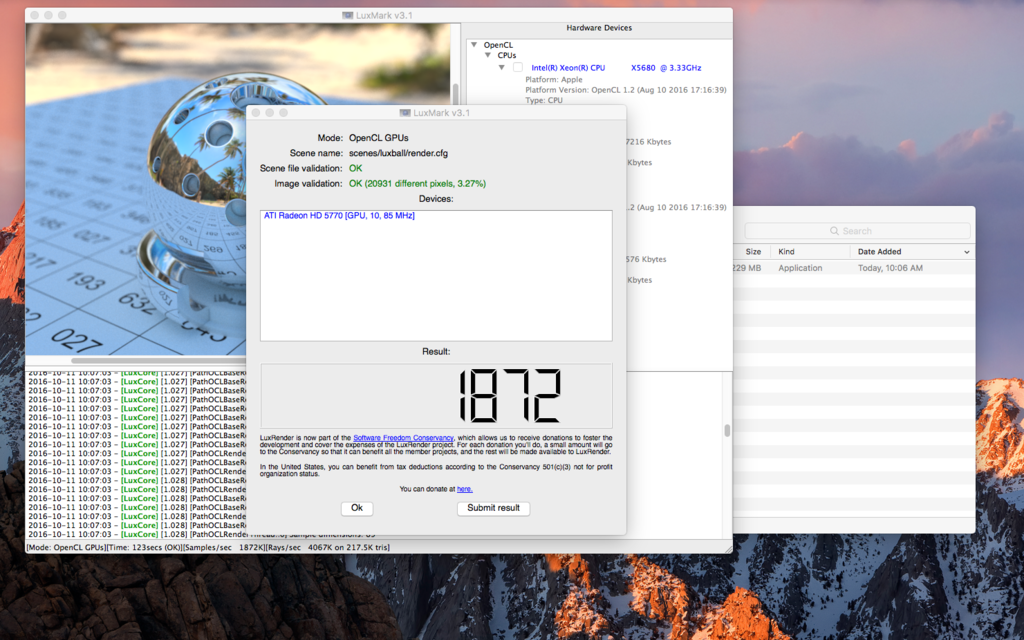This screenshot has width=1024, height=640.
Task: Click the Submit result button
Action: click(493, 508)
